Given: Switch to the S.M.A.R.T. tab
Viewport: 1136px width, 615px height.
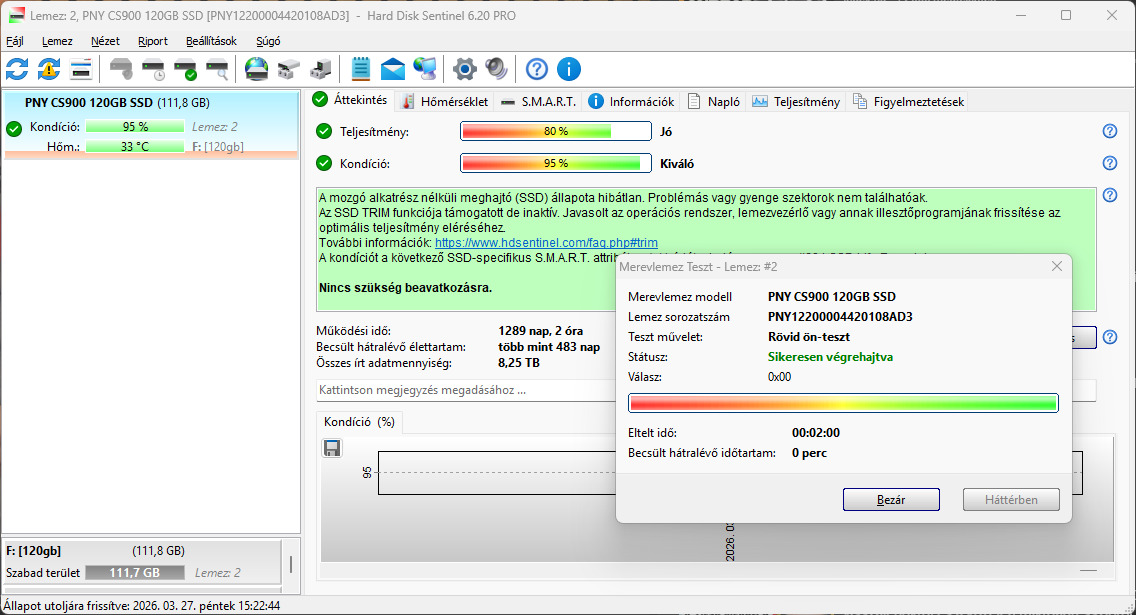Looking at the screenshot, I should (x=538, y=101).
